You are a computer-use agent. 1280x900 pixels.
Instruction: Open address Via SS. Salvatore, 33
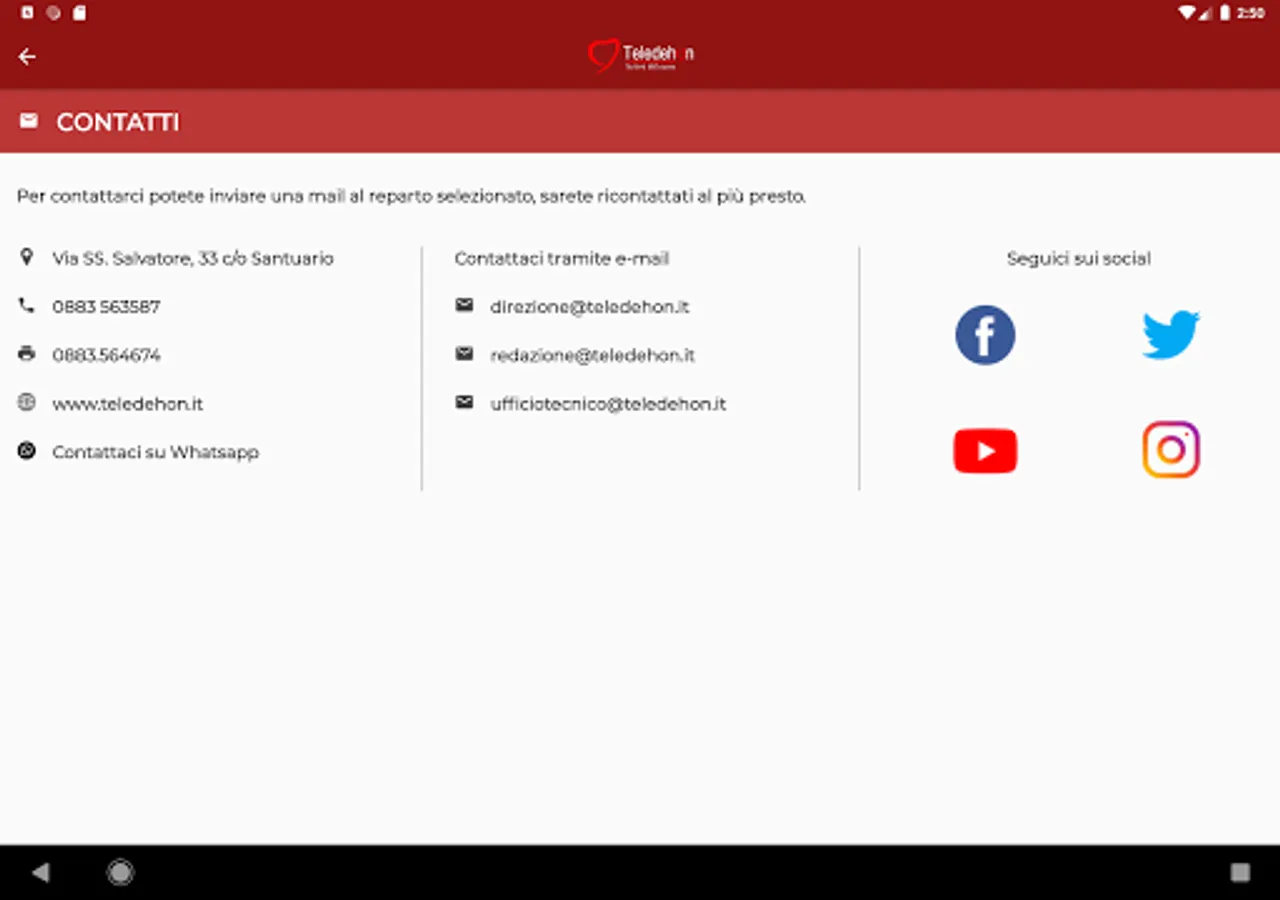(x=193, y=258)
